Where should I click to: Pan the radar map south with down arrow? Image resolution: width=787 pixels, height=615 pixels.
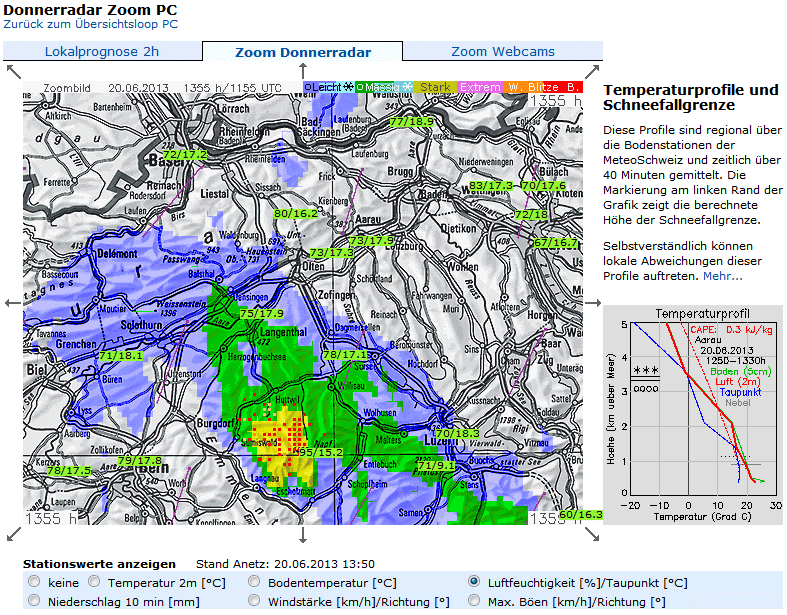tap(303, 535)
